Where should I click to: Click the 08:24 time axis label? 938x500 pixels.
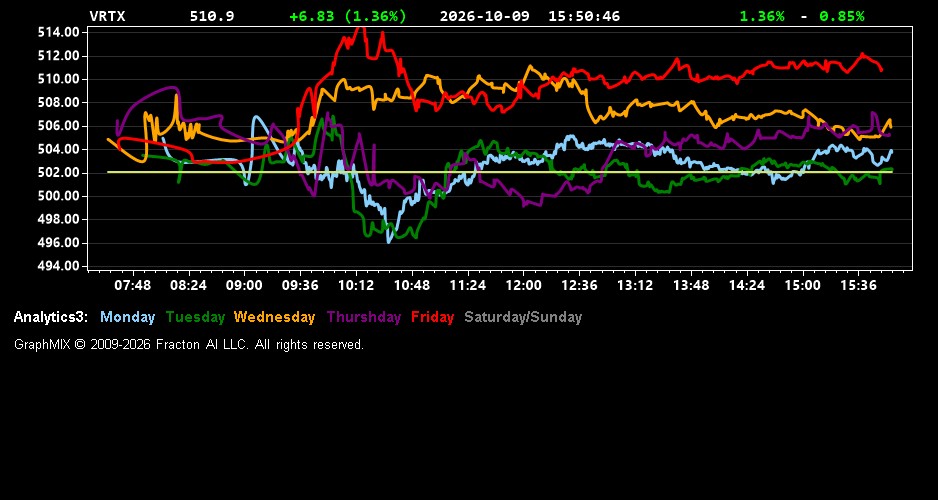click(188, 285)
